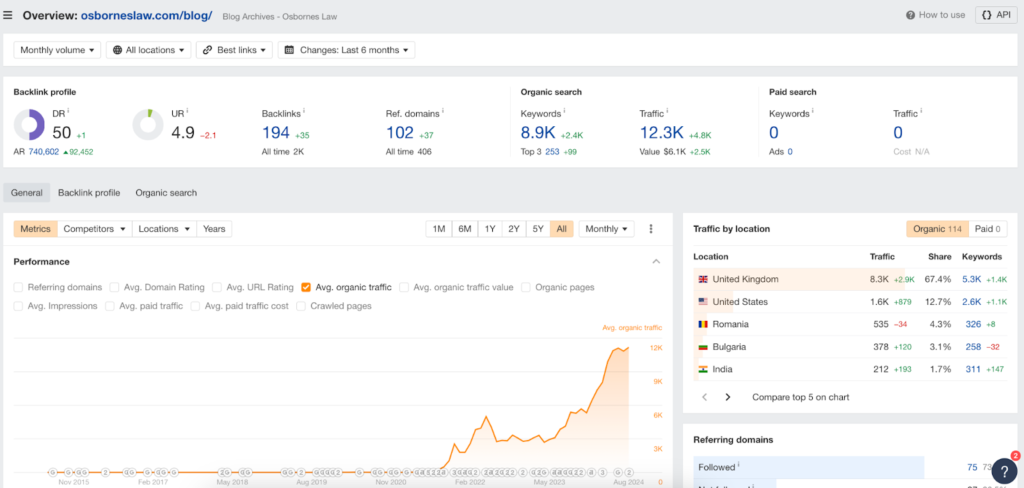Screen dimensions: 1024x488
Task: Click the UR donut chart icon
Action: coord(148,125)
